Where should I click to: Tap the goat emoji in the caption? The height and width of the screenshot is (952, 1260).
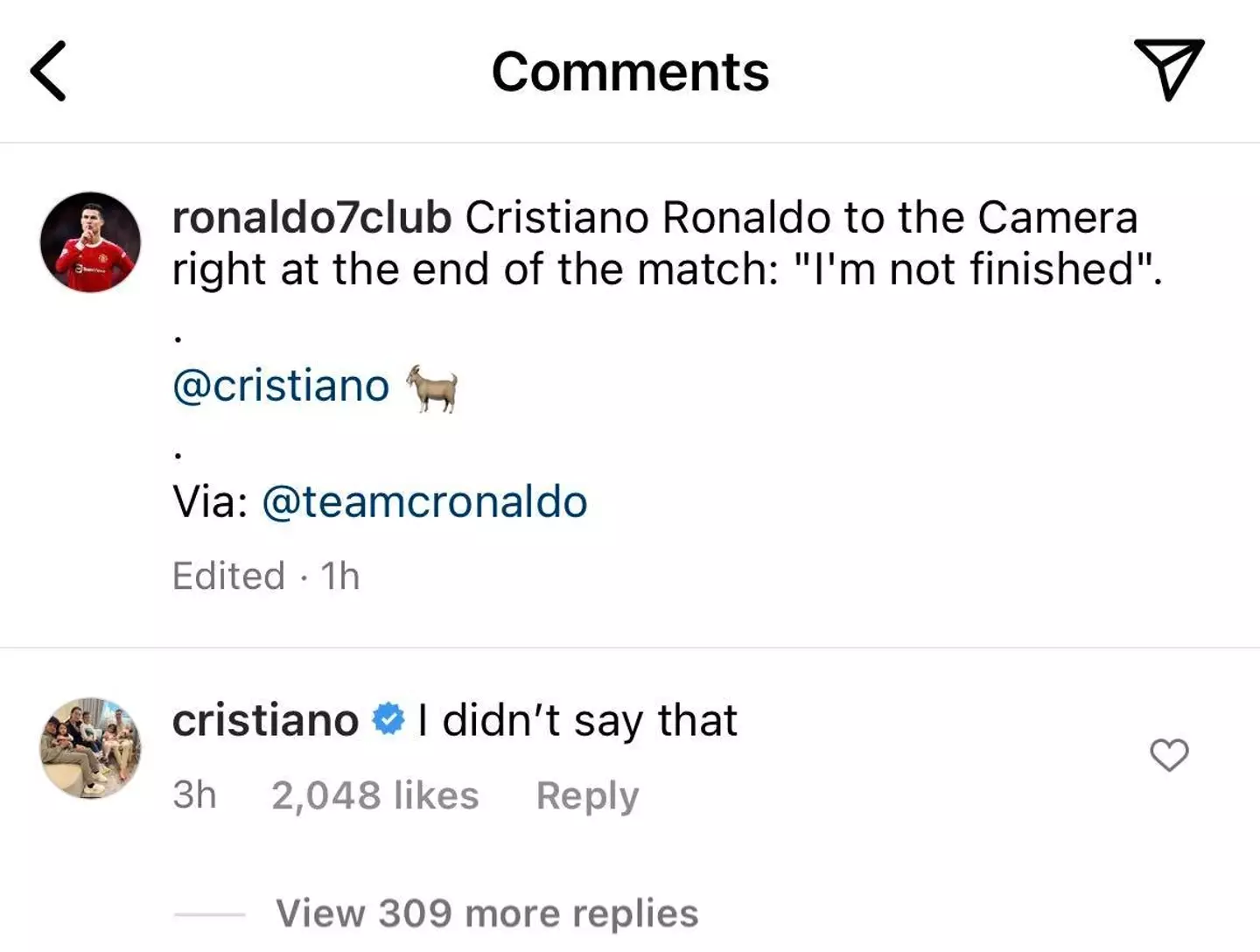pos(431,387)
